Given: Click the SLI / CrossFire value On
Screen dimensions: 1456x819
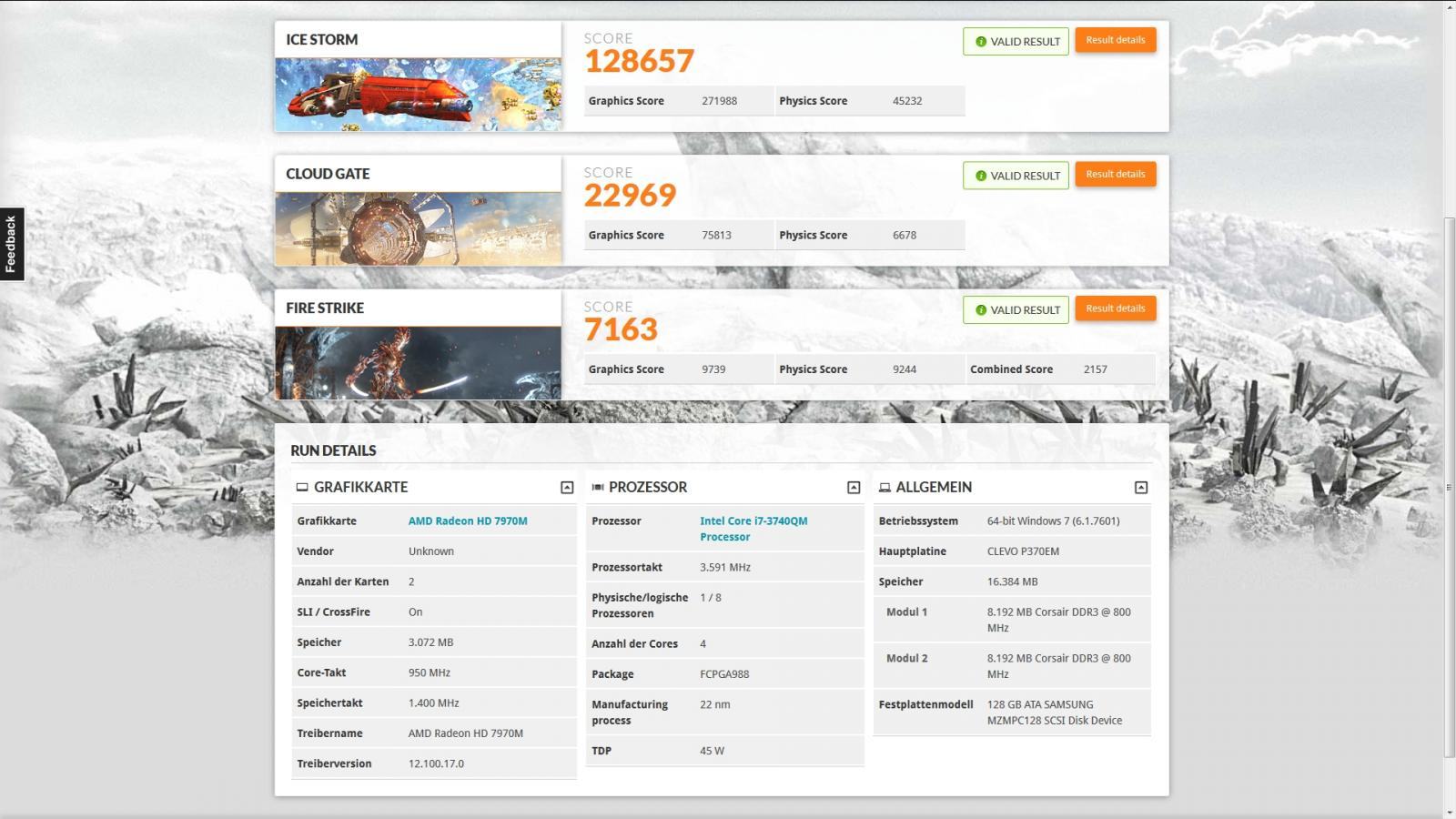Looking at the screenshot, I should [416, 612].
